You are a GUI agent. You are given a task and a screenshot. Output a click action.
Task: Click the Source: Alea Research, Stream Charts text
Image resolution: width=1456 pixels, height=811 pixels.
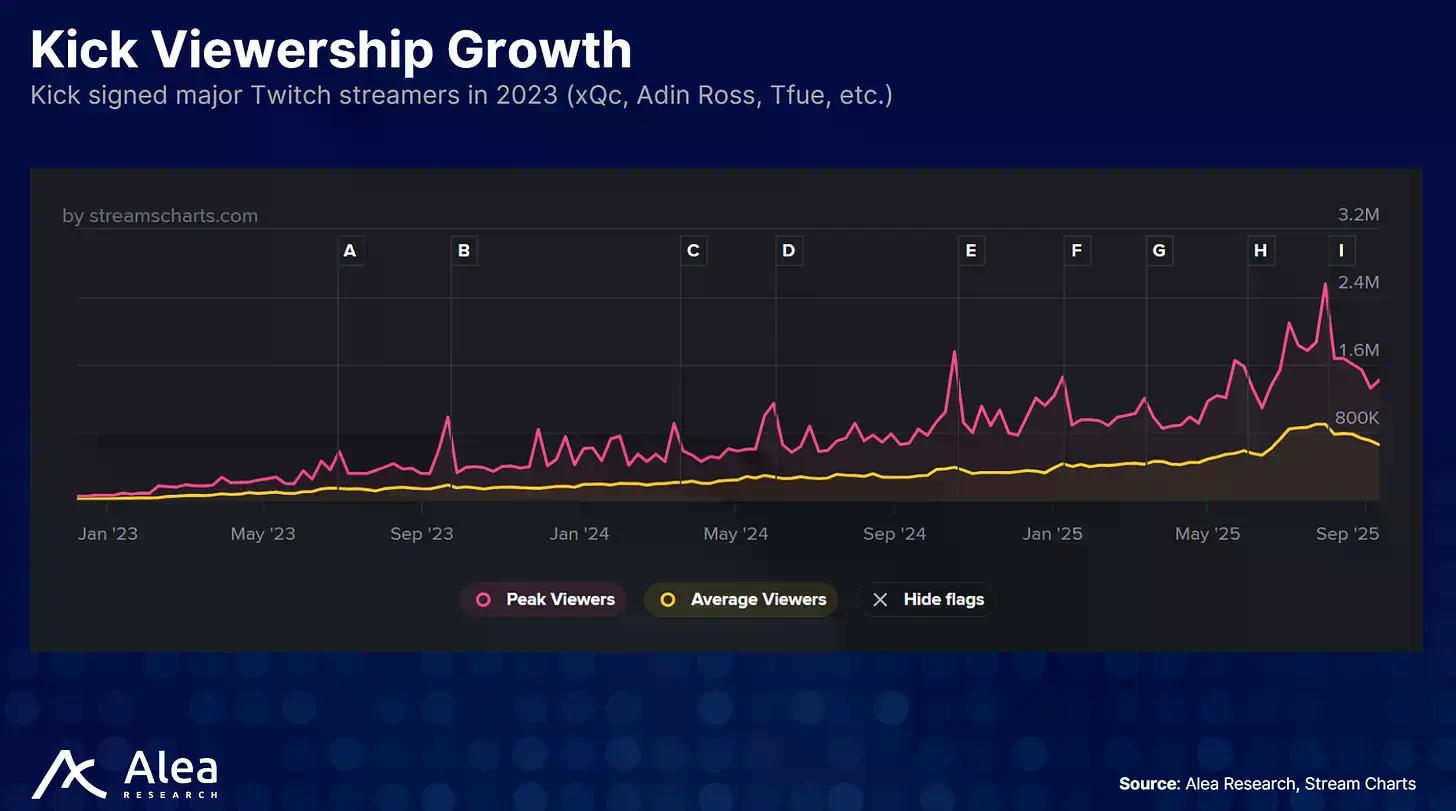(1267, 783)
